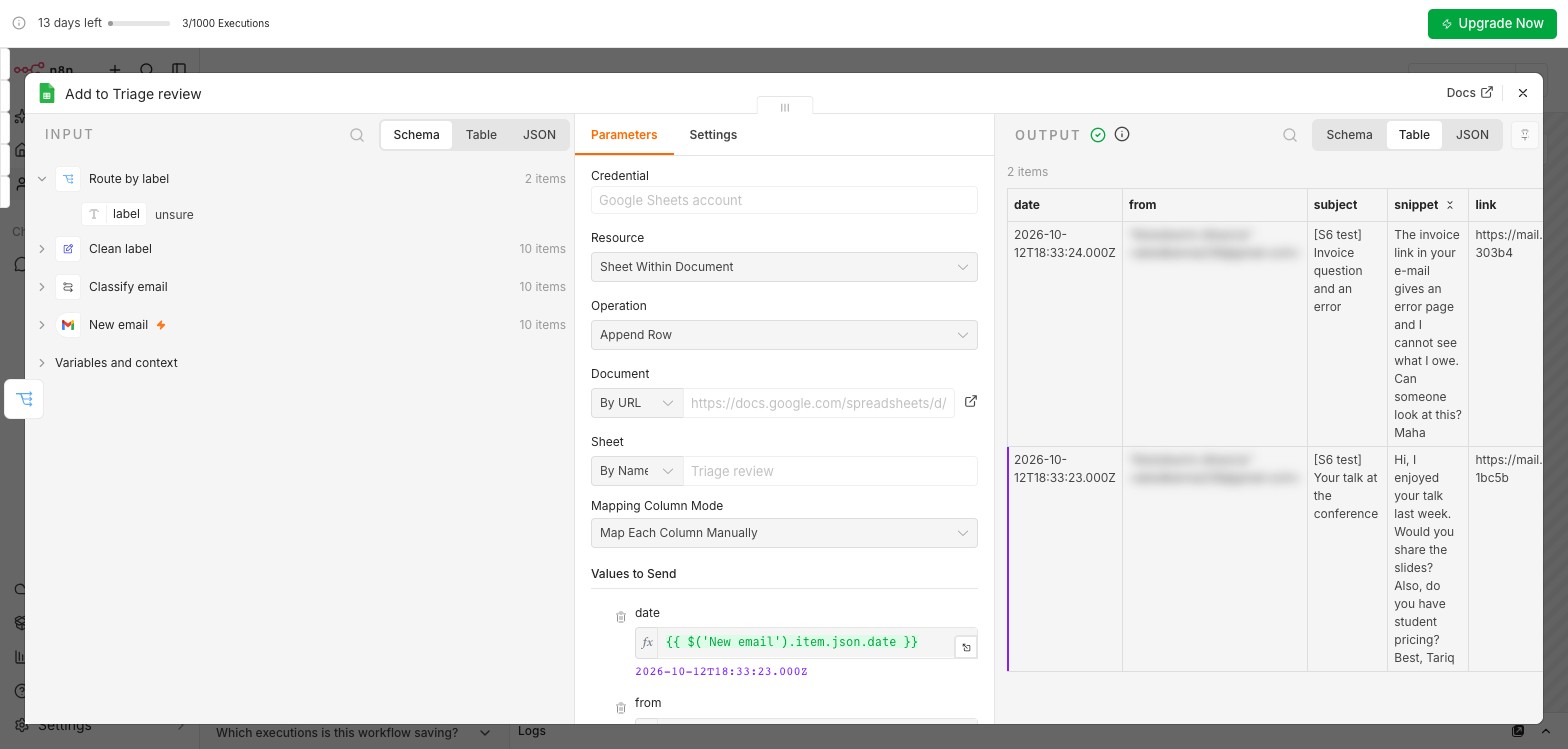Screen dimensions: 1568x749
Task: Open the output info icon next to OUTPUT
Action: coord(1122,134)
